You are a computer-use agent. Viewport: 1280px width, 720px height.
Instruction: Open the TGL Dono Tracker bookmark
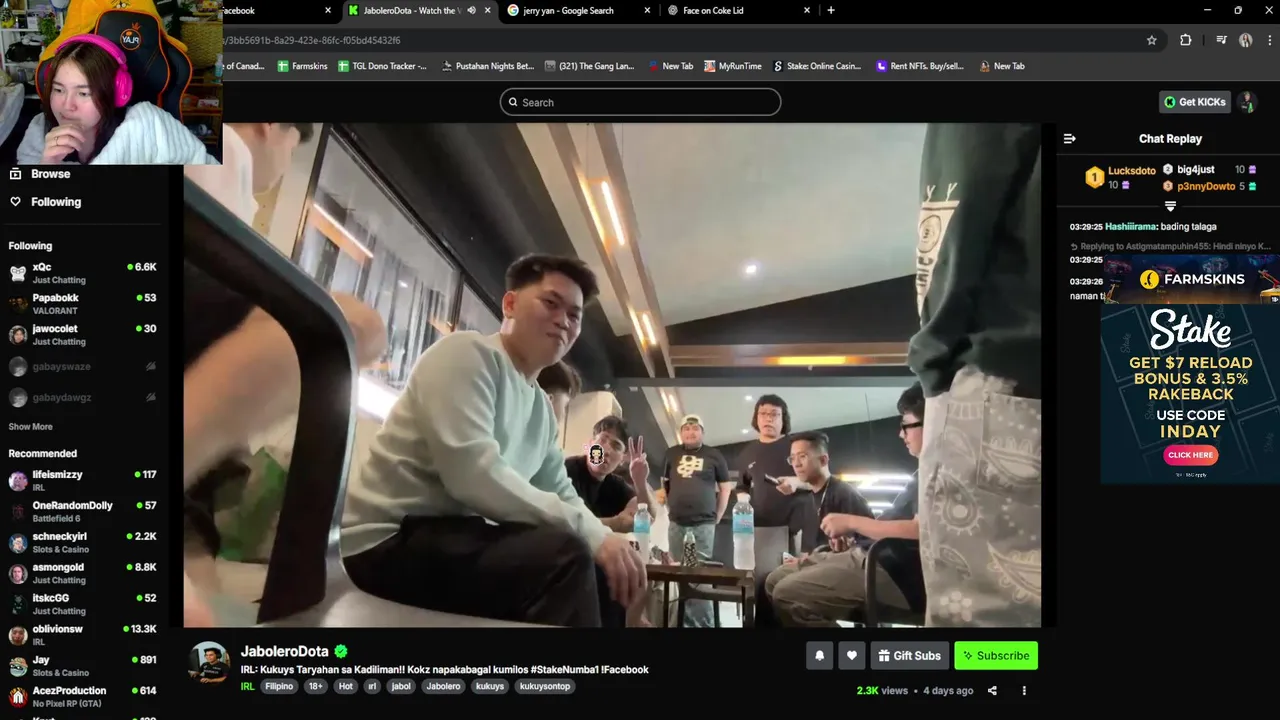383,66
